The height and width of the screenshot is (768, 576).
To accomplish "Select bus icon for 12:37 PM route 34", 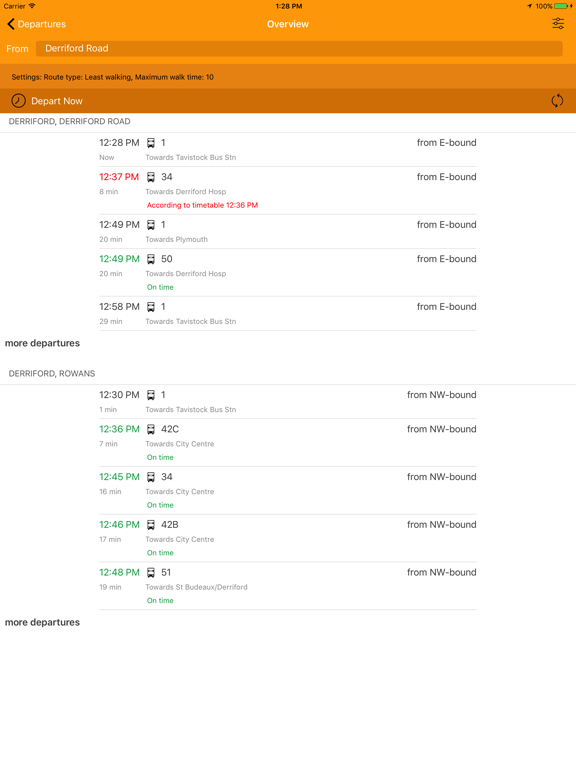I will tap(151, 177).
